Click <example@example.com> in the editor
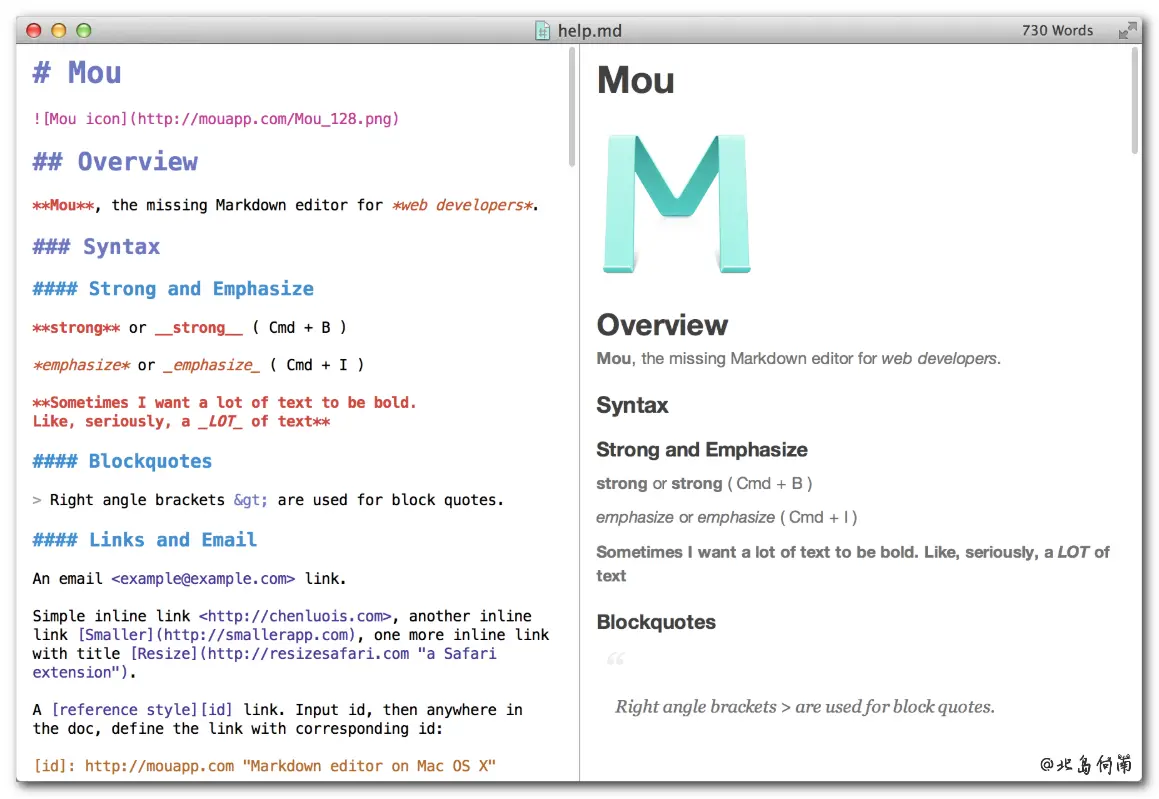 [x=203, y=579]
